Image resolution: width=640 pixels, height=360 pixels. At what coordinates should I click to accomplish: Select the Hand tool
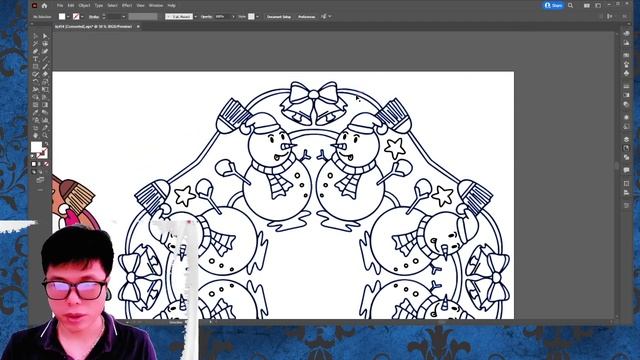click(36, 135)
